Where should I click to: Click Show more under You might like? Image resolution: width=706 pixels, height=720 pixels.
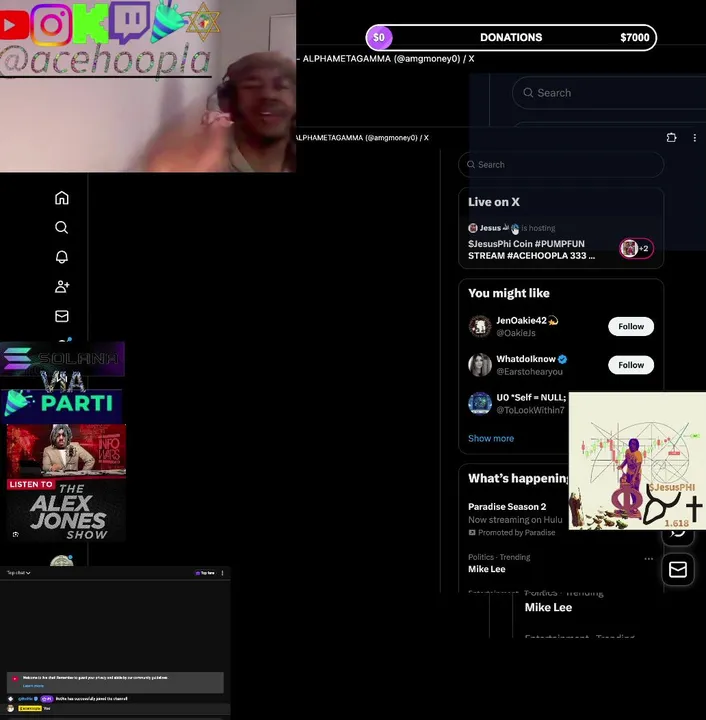coord(491,439)
